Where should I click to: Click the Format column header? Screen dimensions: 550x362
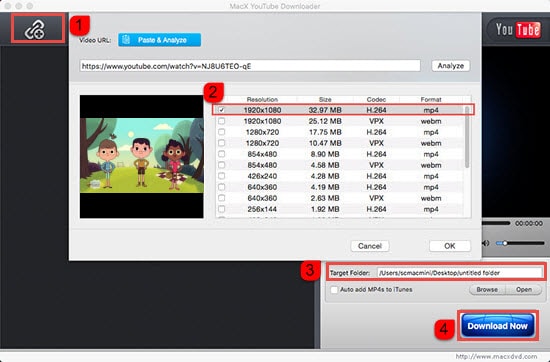pyautogui.click(x=431, y=100)
